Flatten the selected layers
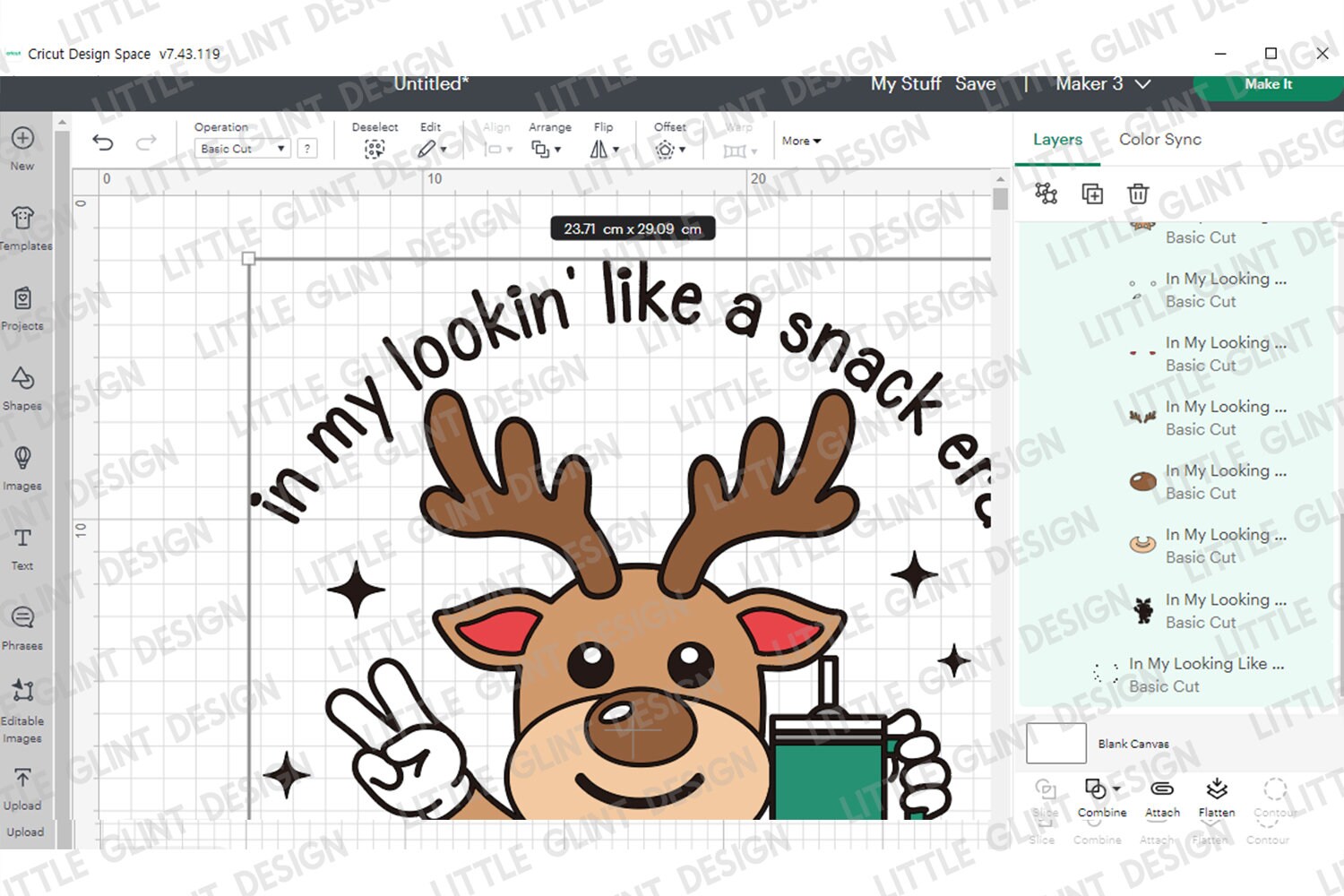This screenshot has width=1344, height=896. click(1217, 797)
